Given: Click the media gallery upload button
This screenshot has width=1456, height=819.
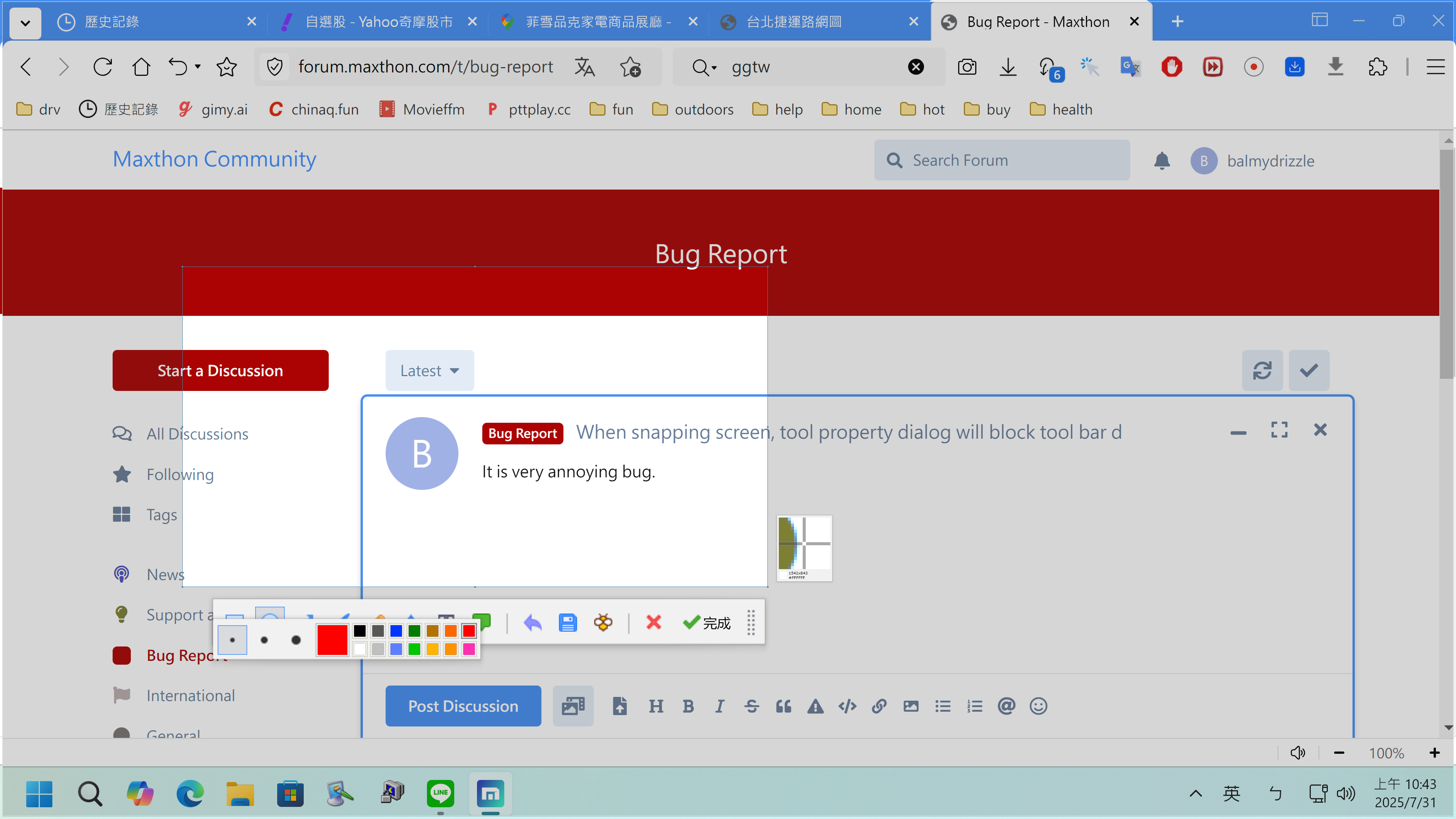Looking at the screenshot, I should [x=573, y=706].
